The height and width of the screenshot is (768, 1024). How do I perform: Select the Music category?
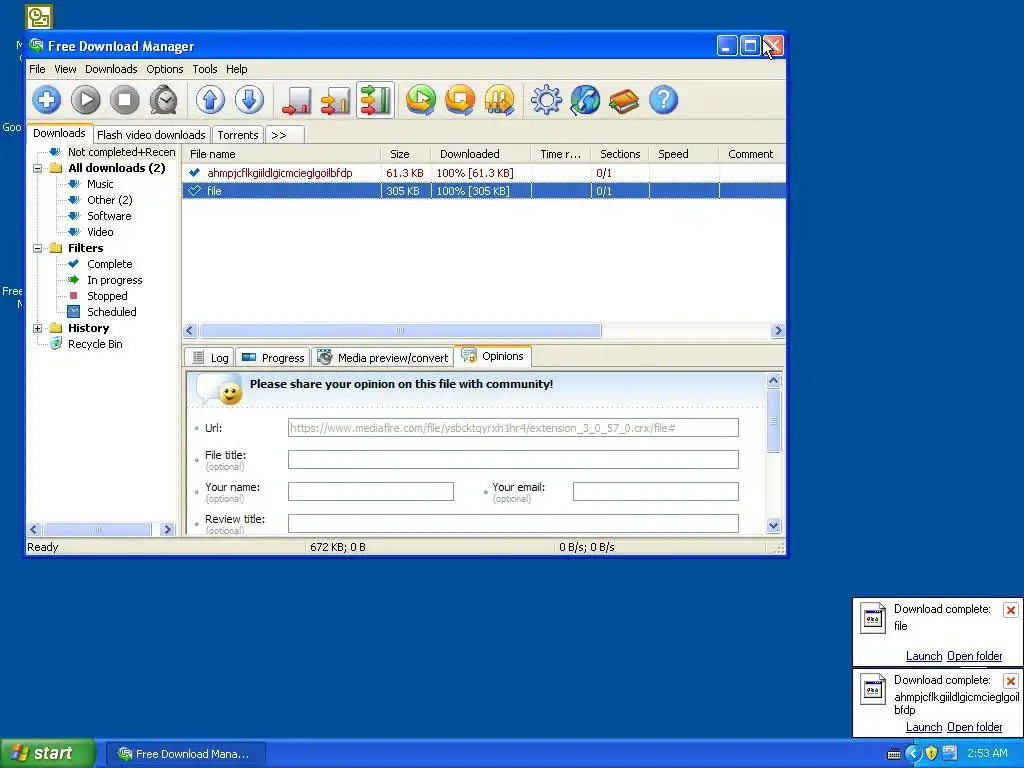pos(100,184)
